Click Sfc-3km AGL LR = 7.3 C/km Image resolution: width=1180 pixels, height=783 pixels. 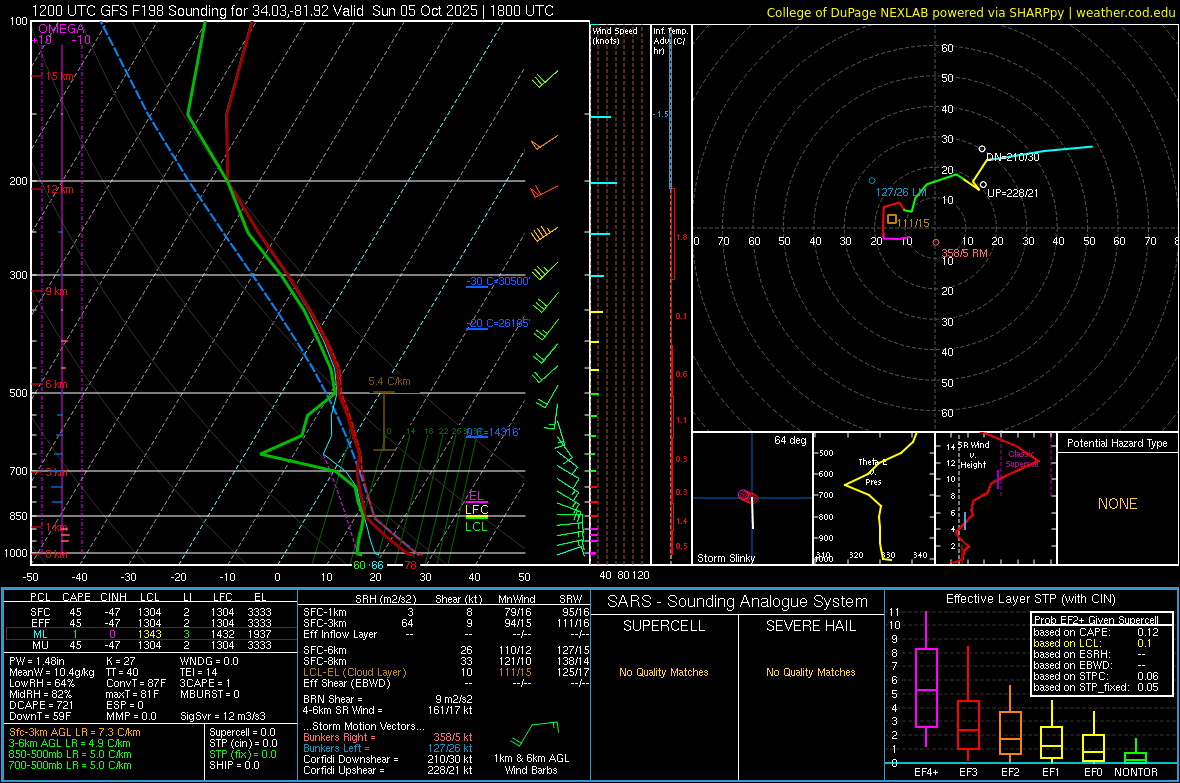[x=75, y=733]
